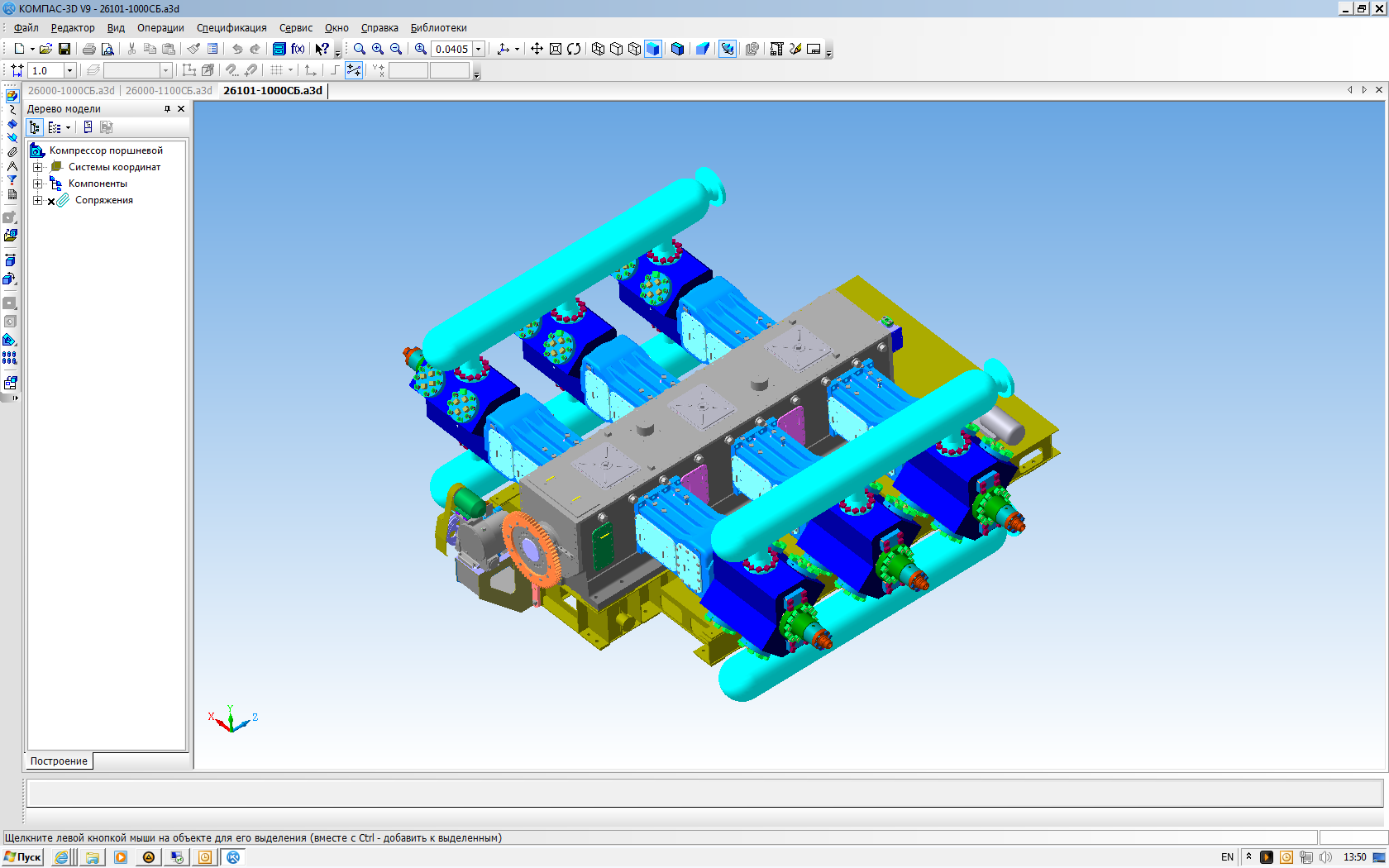This screenshot has width=1389, height=868.
Task: Click the Measurements compass icon in left sidebar
Action: tap(12, 166)
